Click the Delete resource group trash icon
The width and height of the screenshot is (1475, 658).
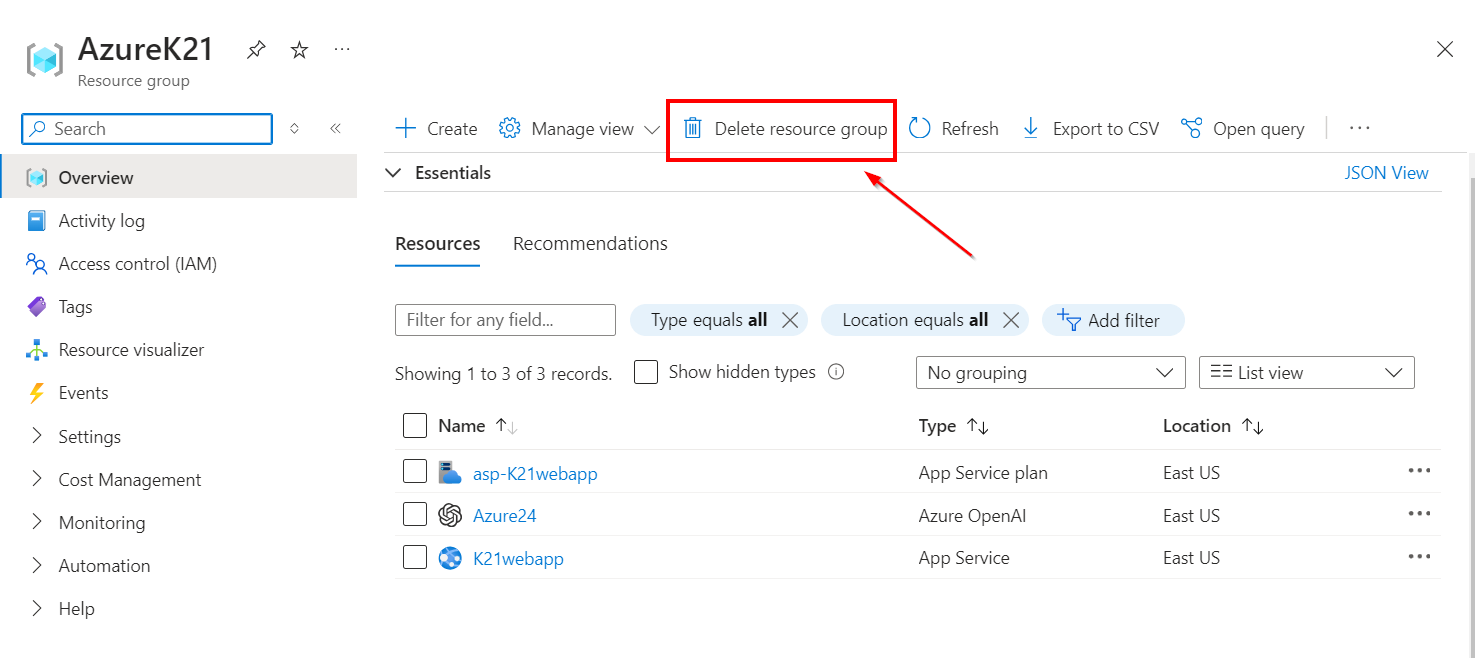692,129
